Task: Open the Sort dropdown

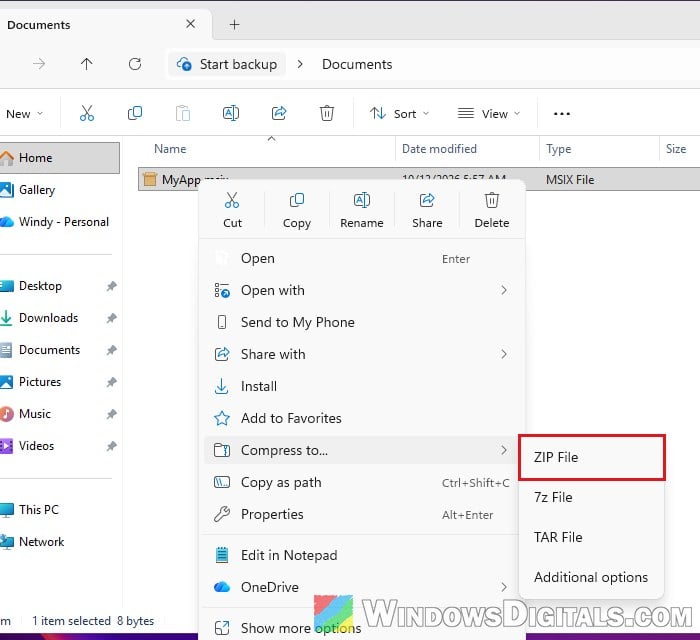Action: (x=399, y=114)
